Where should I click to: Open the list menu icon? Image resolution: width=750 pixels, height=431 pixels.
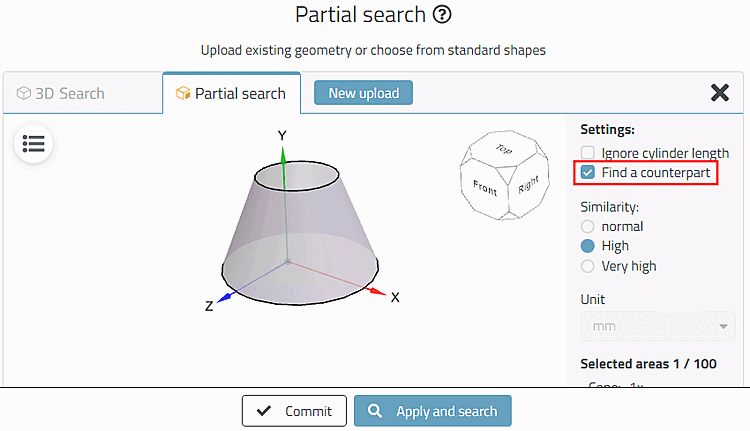[x=33, y=144]
